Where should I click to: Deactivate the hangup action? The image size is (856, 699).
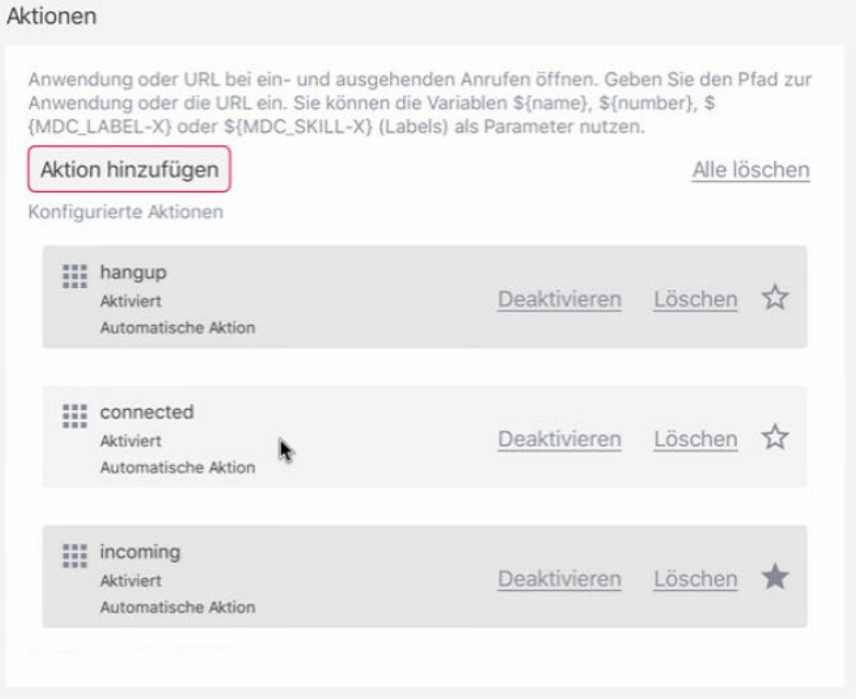560,299
